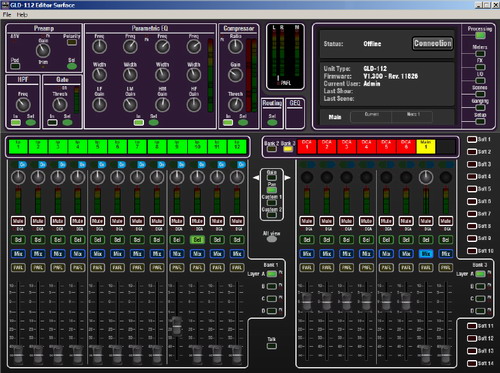Toggle the Polarity switch
The height and width of the screenshot is (373, 500).
coord(72,42)
